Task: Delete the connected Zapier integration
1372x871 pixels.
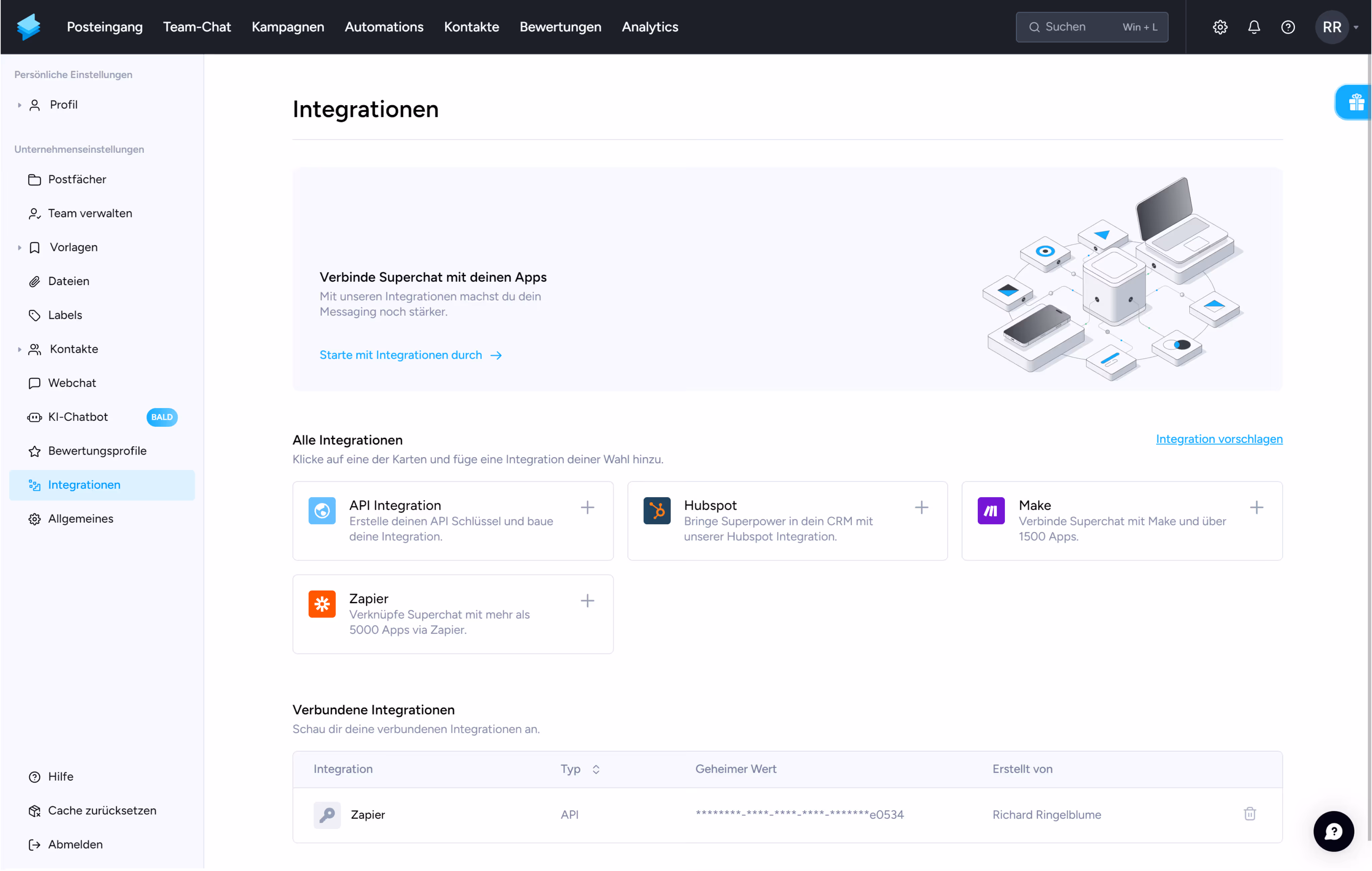Action: (1249, 813)
